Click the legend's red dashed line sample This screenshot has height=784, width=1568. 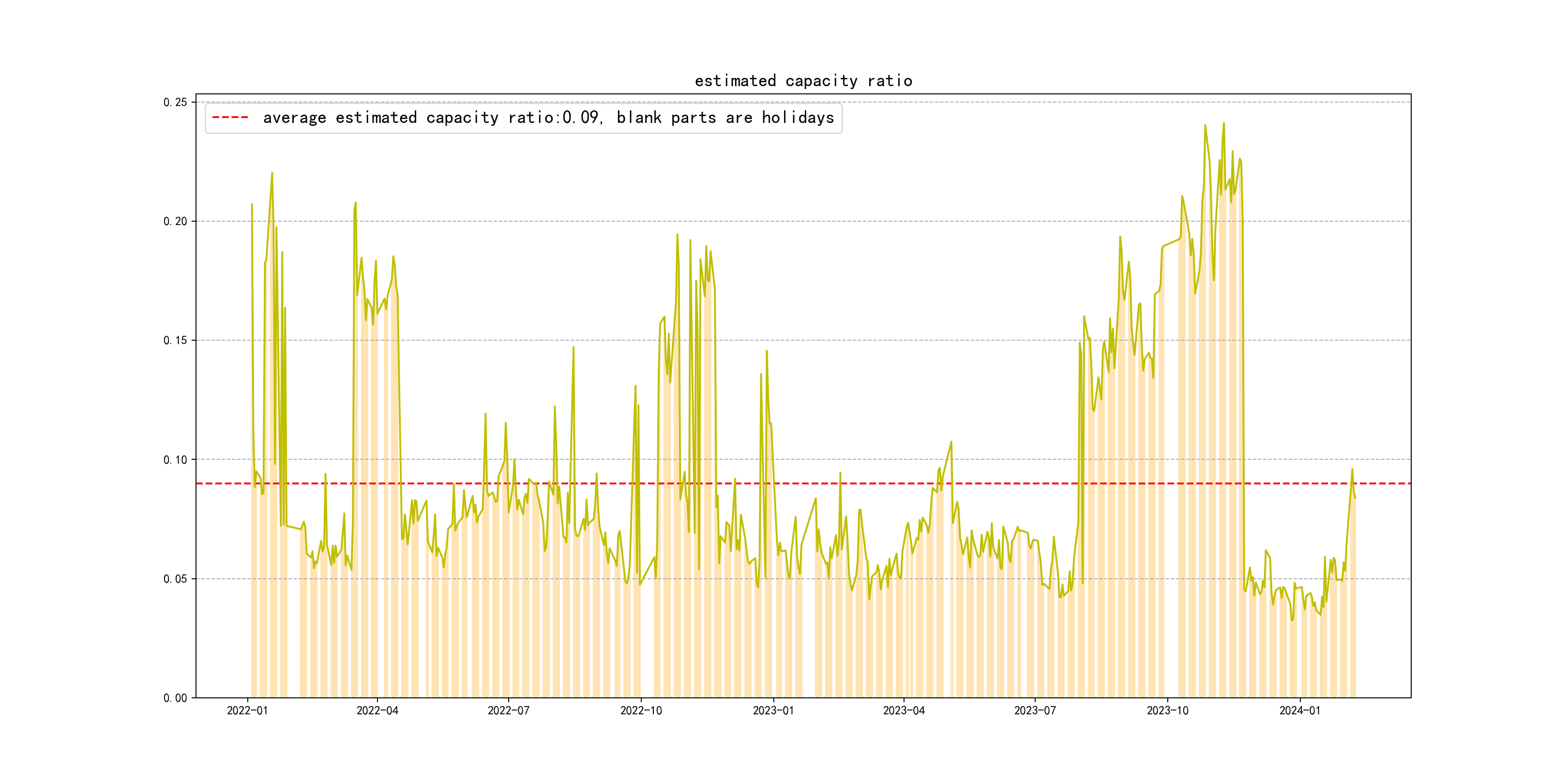[230, 118]
